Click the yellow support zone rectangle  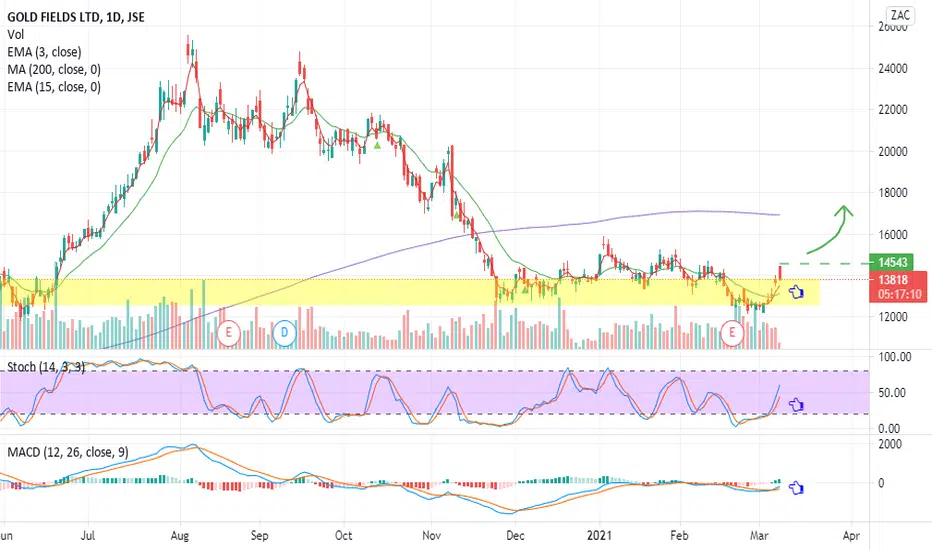tap(410, 293)
